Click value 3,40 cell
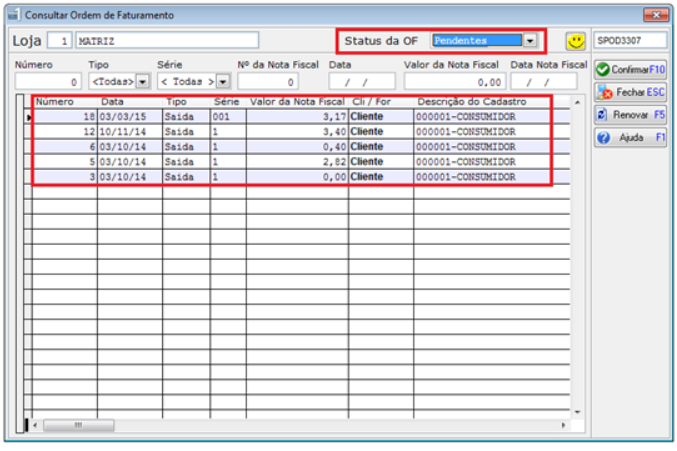 click(297, 132)
